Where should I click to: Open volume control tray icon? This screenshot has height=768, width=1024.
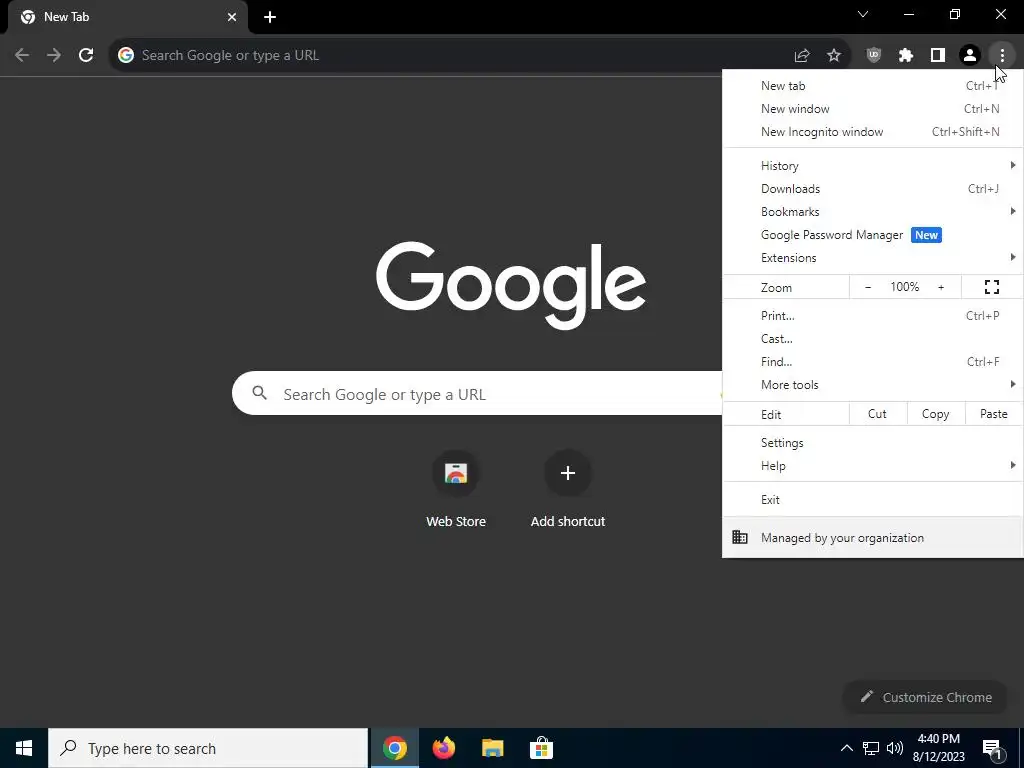point(895,748)
